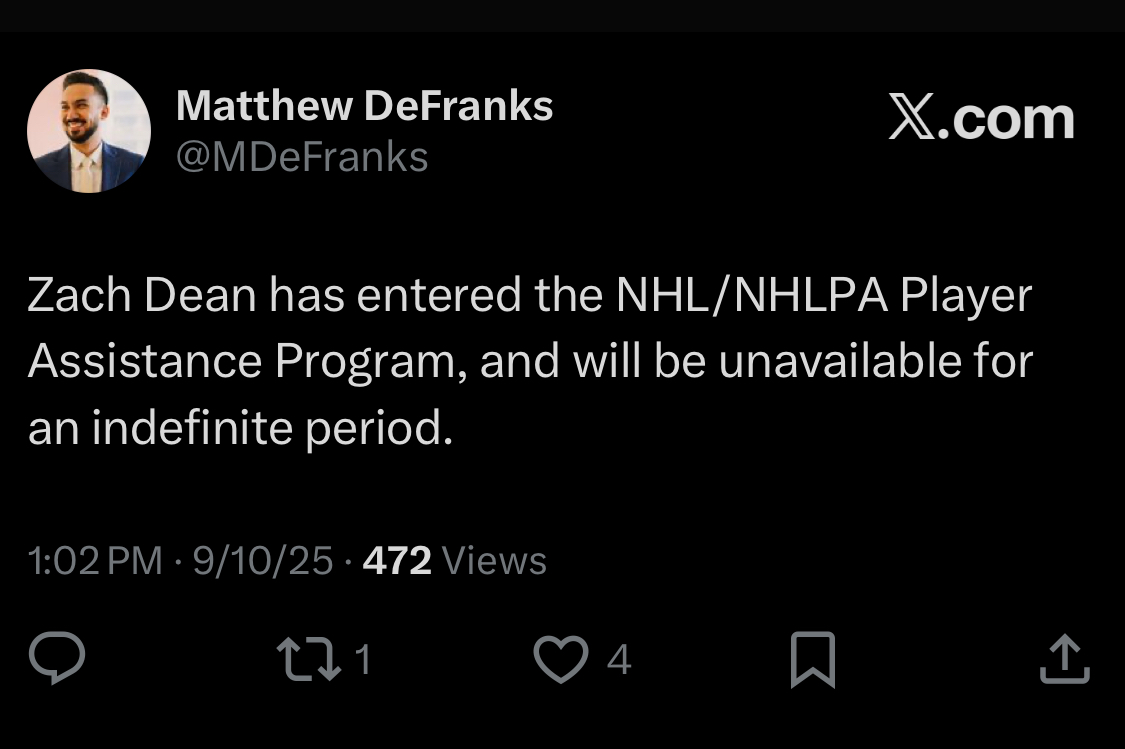The width and height of the screenshot is (1125, 749).
Task: Click the words Zach Dean in tweet
Action: click(x=142, y=295)
